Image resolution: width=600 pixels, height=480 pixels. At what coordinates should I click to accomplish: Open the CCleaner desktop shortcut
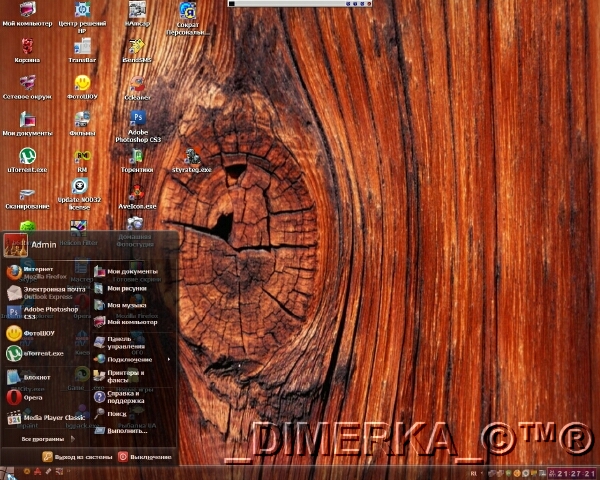click(x=137, y=89)
